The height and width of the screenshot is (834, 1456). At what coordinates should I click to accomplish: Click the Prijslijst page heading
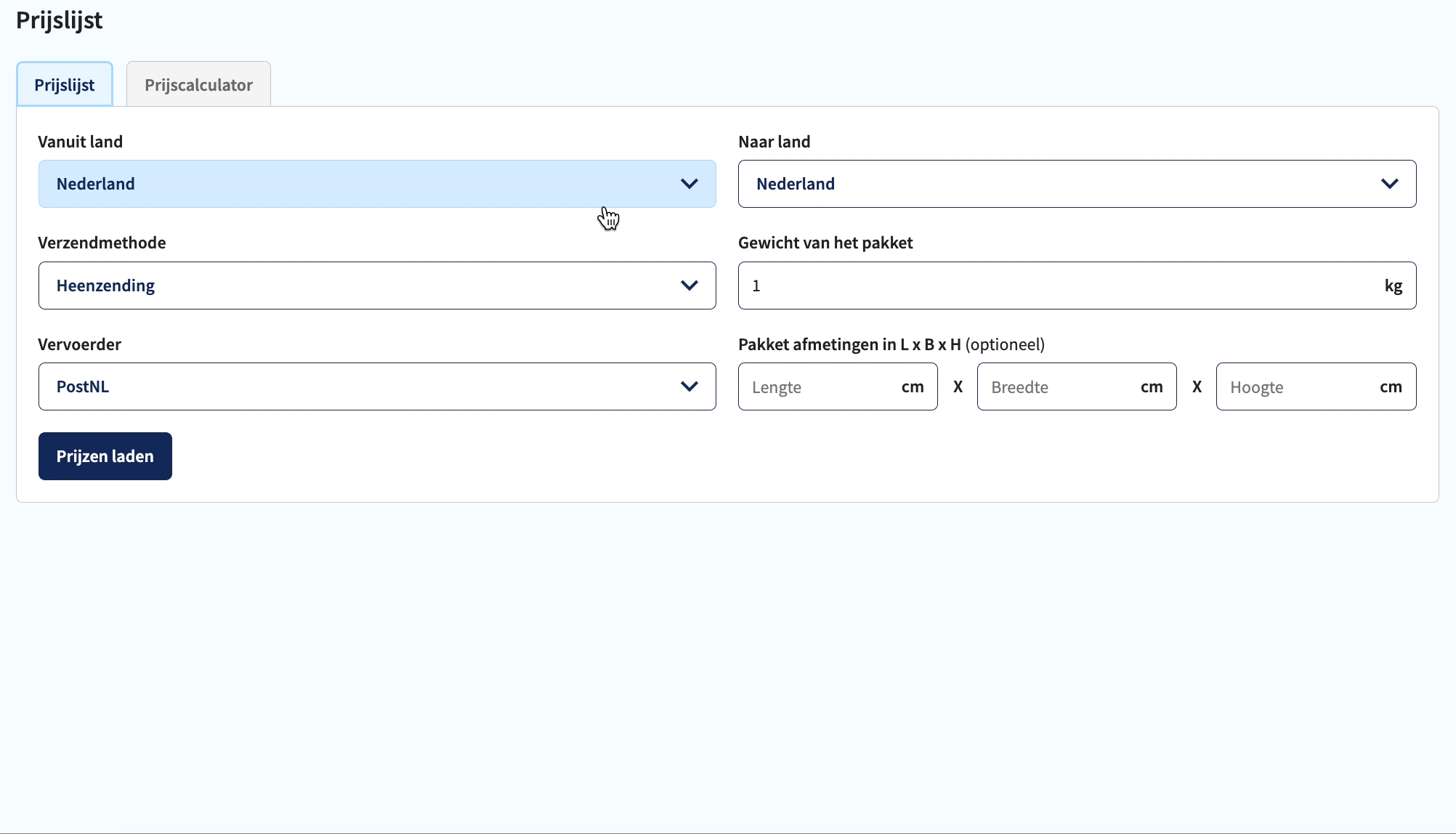click(60, 20)
